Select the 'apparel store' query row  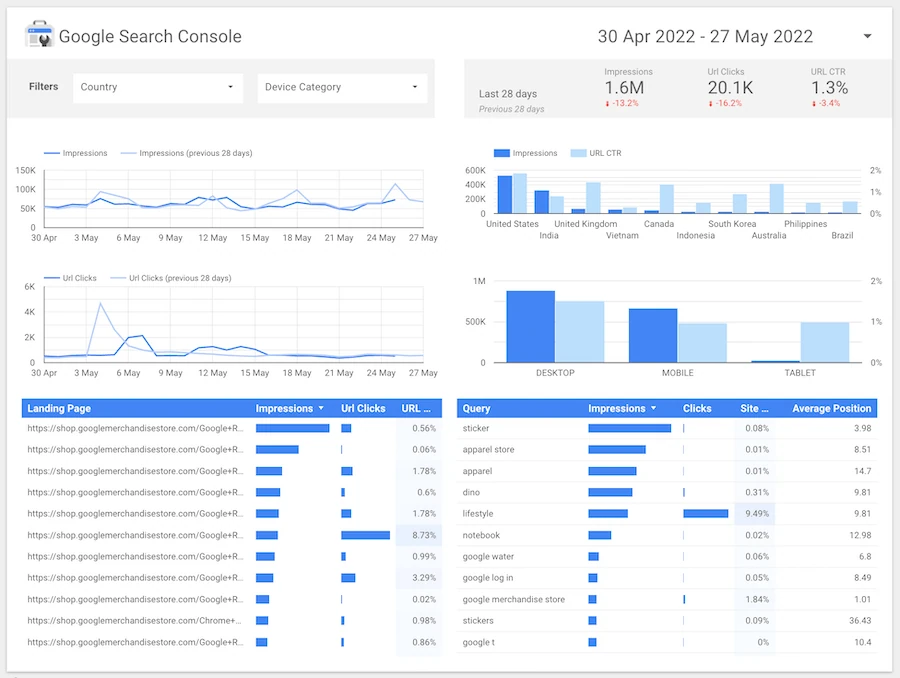667,450
